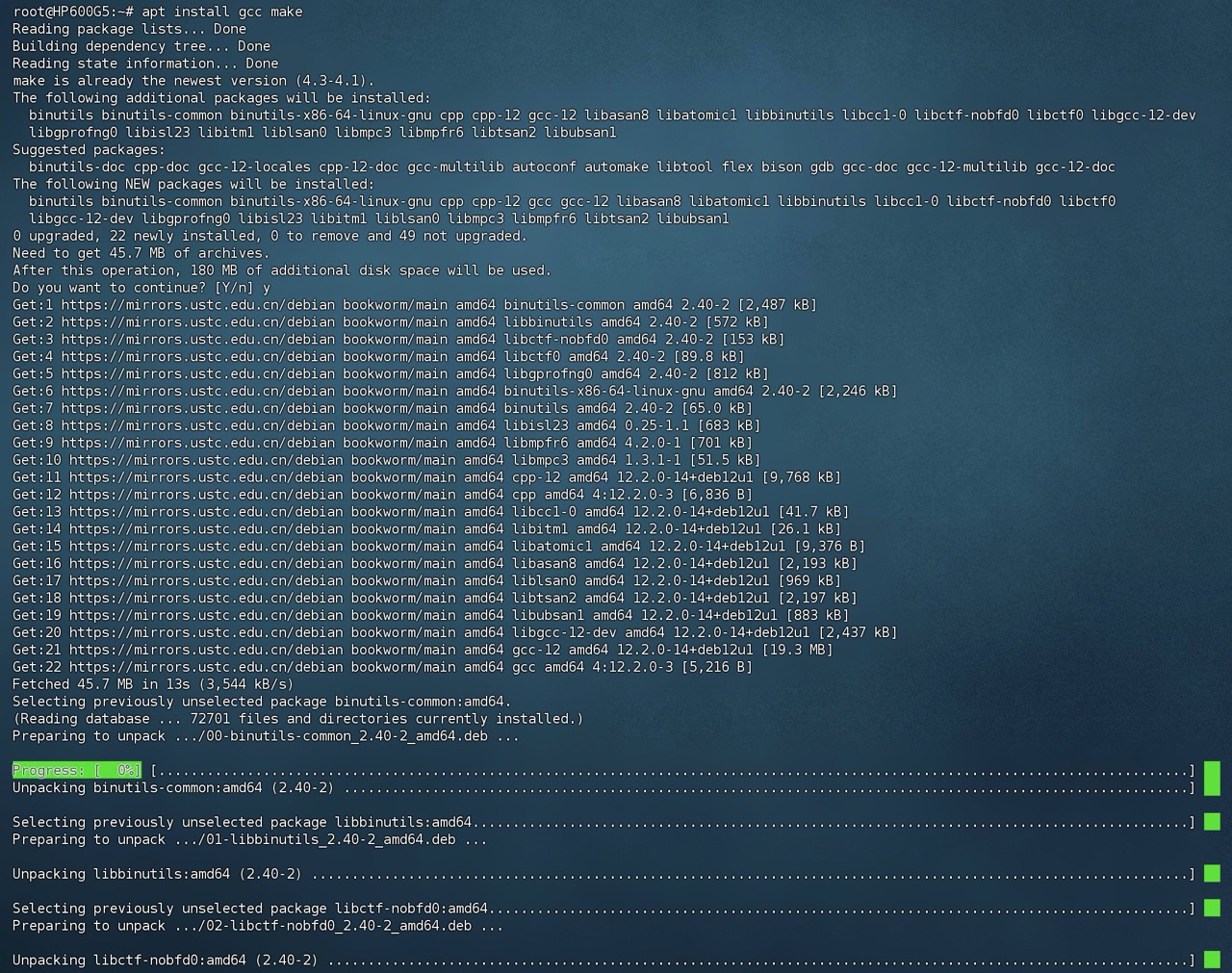Click the Get:12 cpp download line
The width and height of the screenshot is (1232, 973).
[x=382, y=495]
